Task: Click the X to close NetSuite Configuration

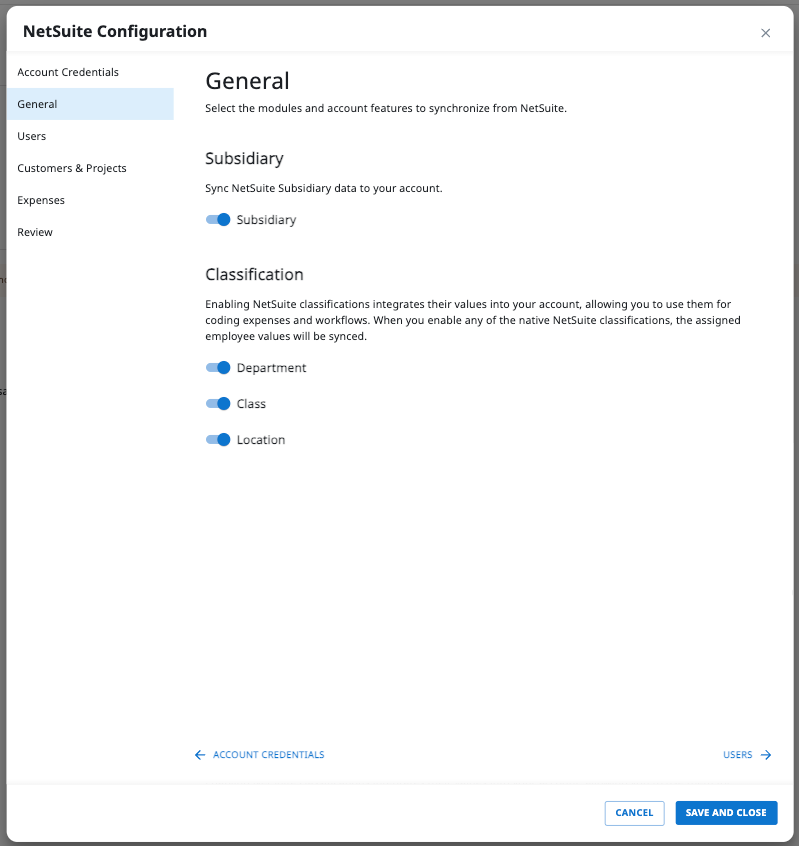Action: pyautogui.click(x=766, y=33)
